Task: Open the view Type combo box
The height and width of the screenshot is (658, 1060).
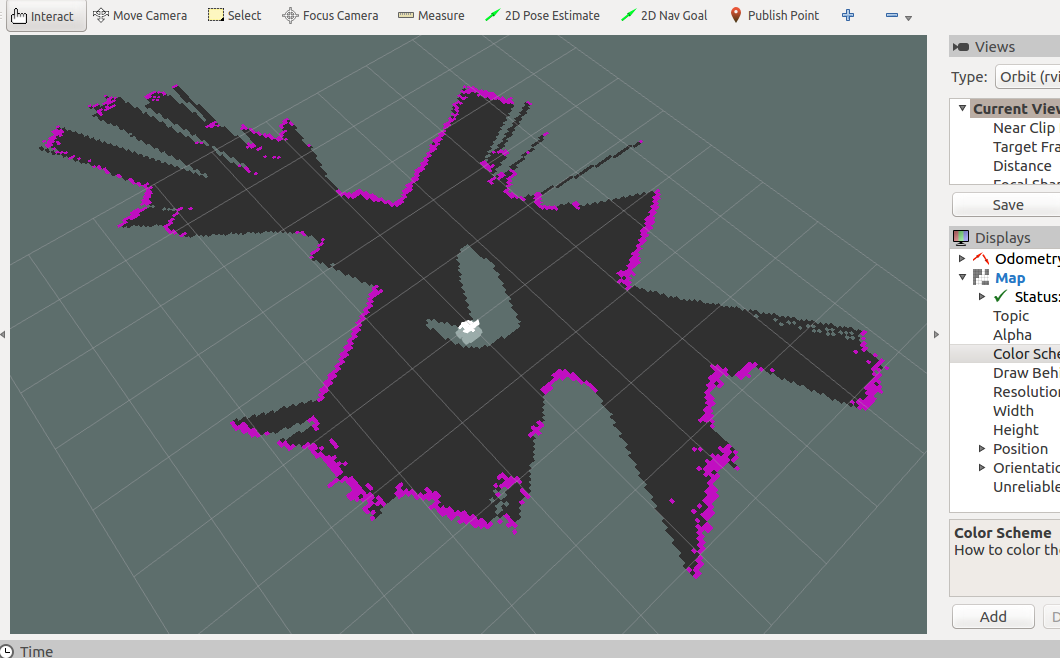Action: [x=1028, y=77]
